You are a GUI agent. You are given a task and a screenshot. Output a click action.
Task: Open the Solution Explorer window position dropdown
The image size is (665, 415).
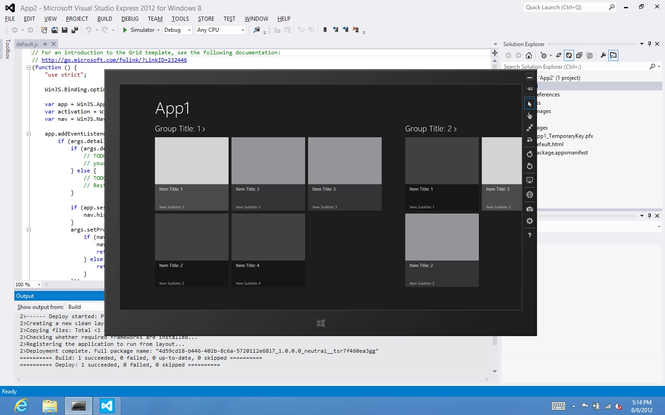click(x=642, y=44)
